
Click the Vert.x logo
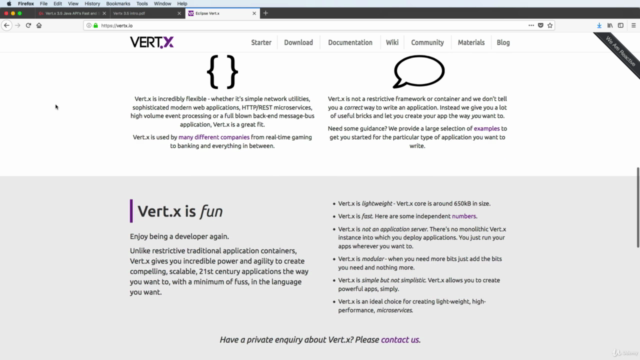click(152, 42)
